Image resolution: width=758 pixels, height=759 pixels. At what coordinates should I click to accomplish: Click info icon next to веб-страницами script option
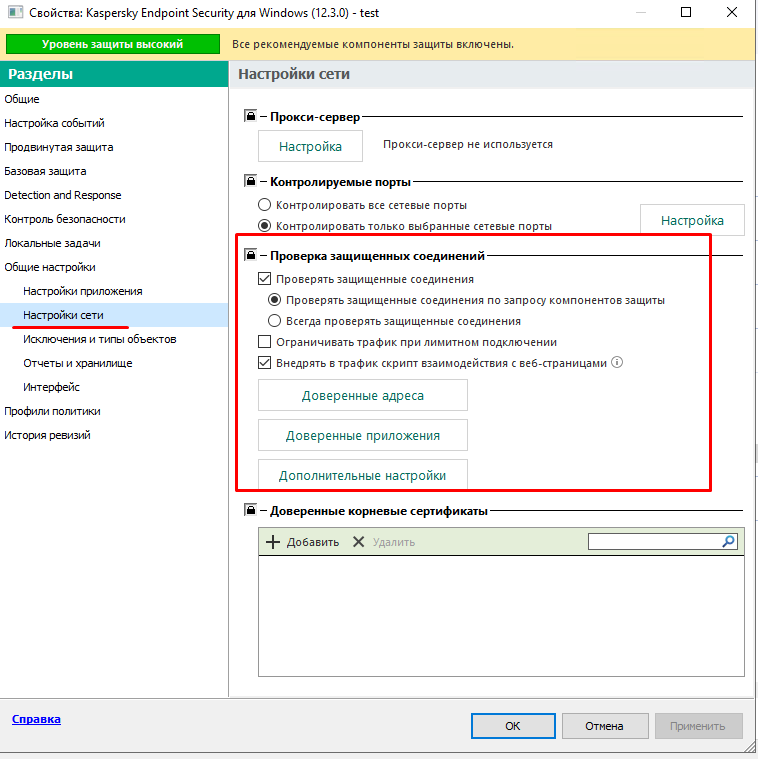coord(617,362)
